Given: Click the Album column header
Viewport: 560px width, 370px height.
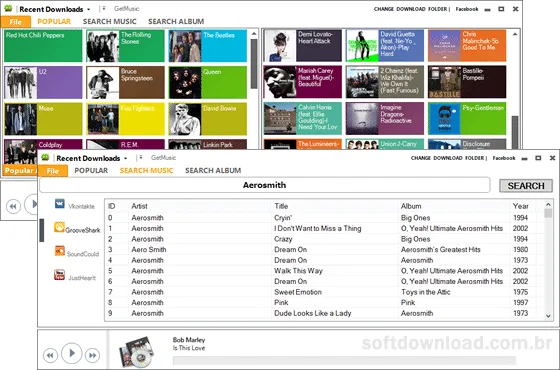Looking at the screenshot, I should [x=454, y=206].
